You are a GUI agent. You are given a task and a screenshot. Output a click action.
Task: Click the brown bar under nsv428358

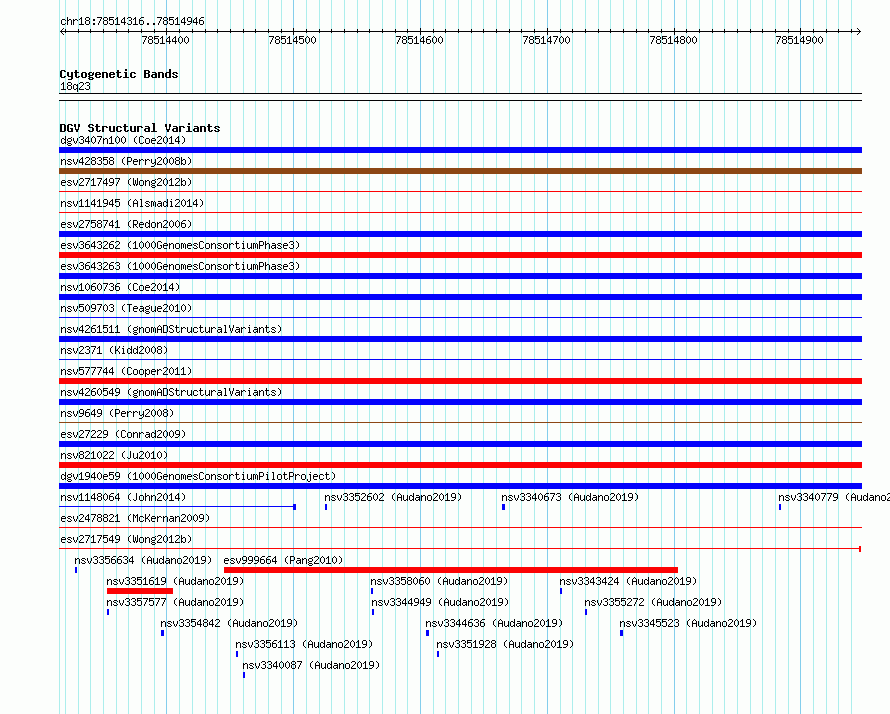(x=460, y=171)
